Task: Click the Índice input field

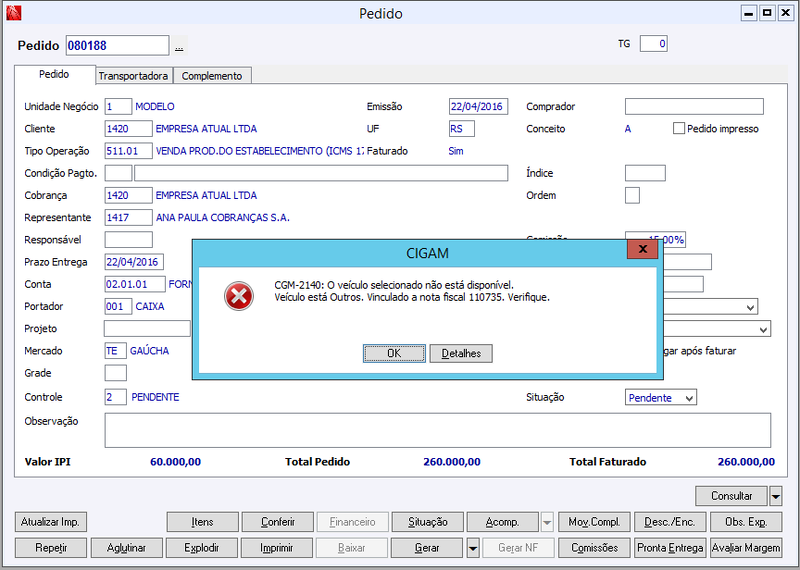Action: (x=645, y=173)
